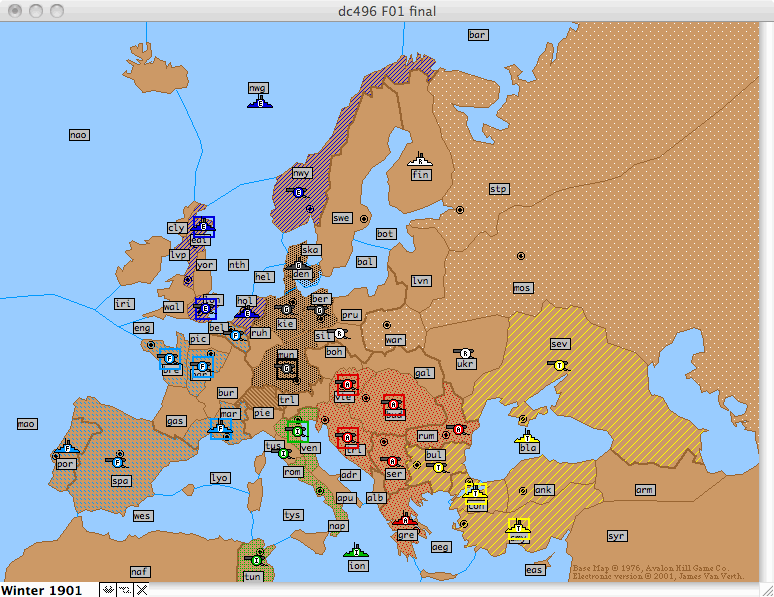The image size is (774, 597).
Task: Select the boxed German army in mun
Action: click(287, 368)
